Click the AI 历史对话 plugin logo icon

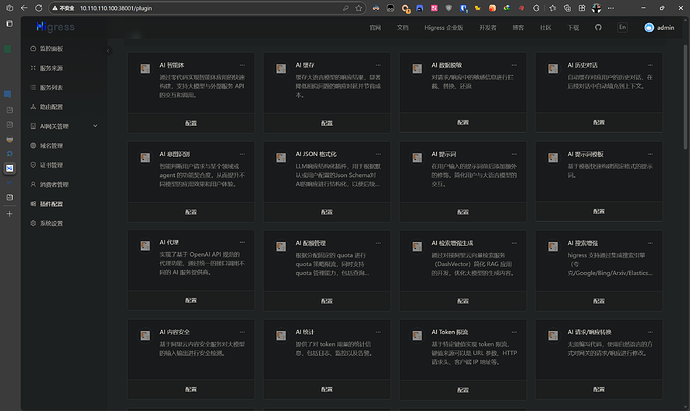tap(553, 69)
